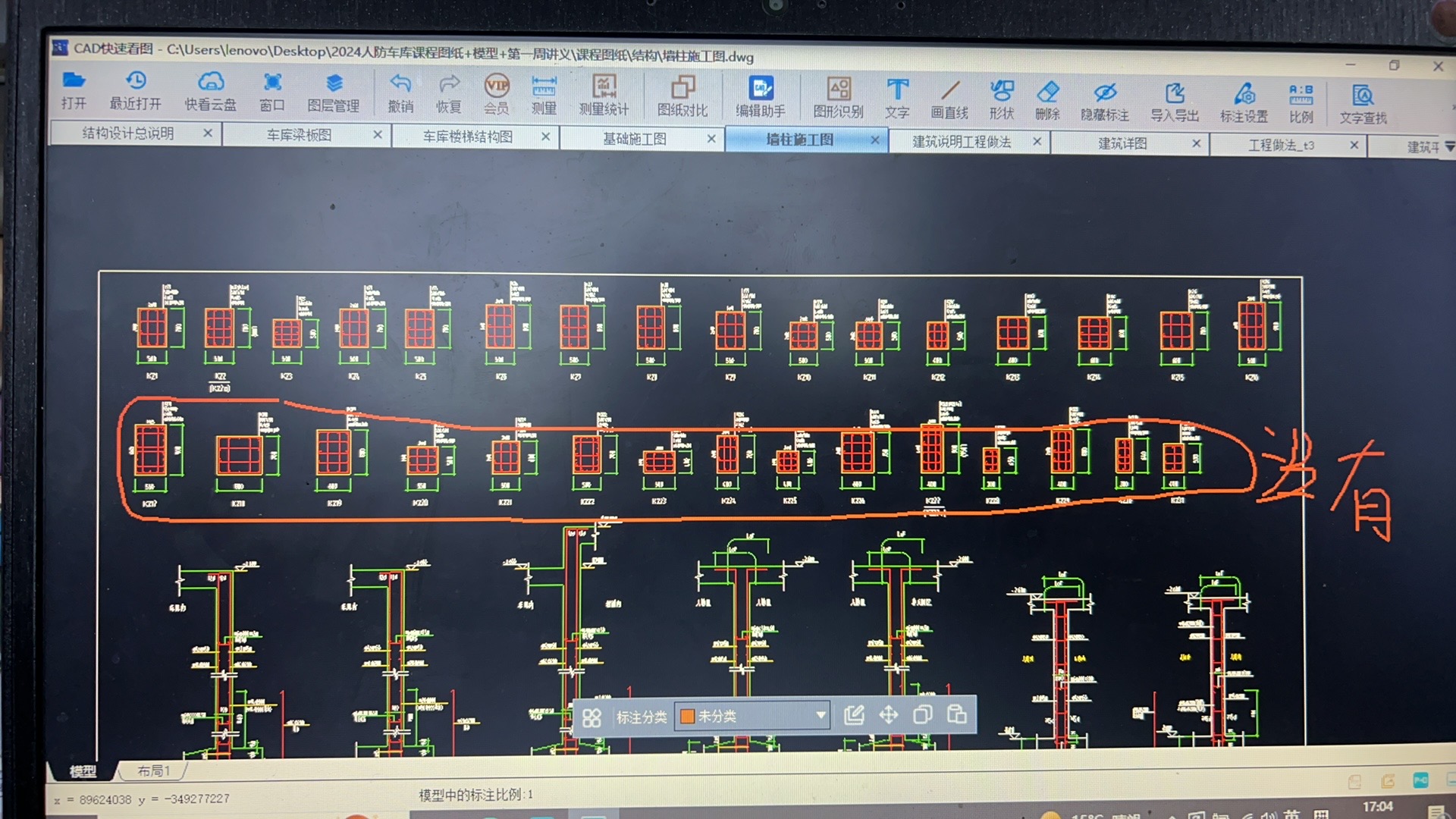
Task: Close the 基础施工图 tab
Action: tap(711, 138)
